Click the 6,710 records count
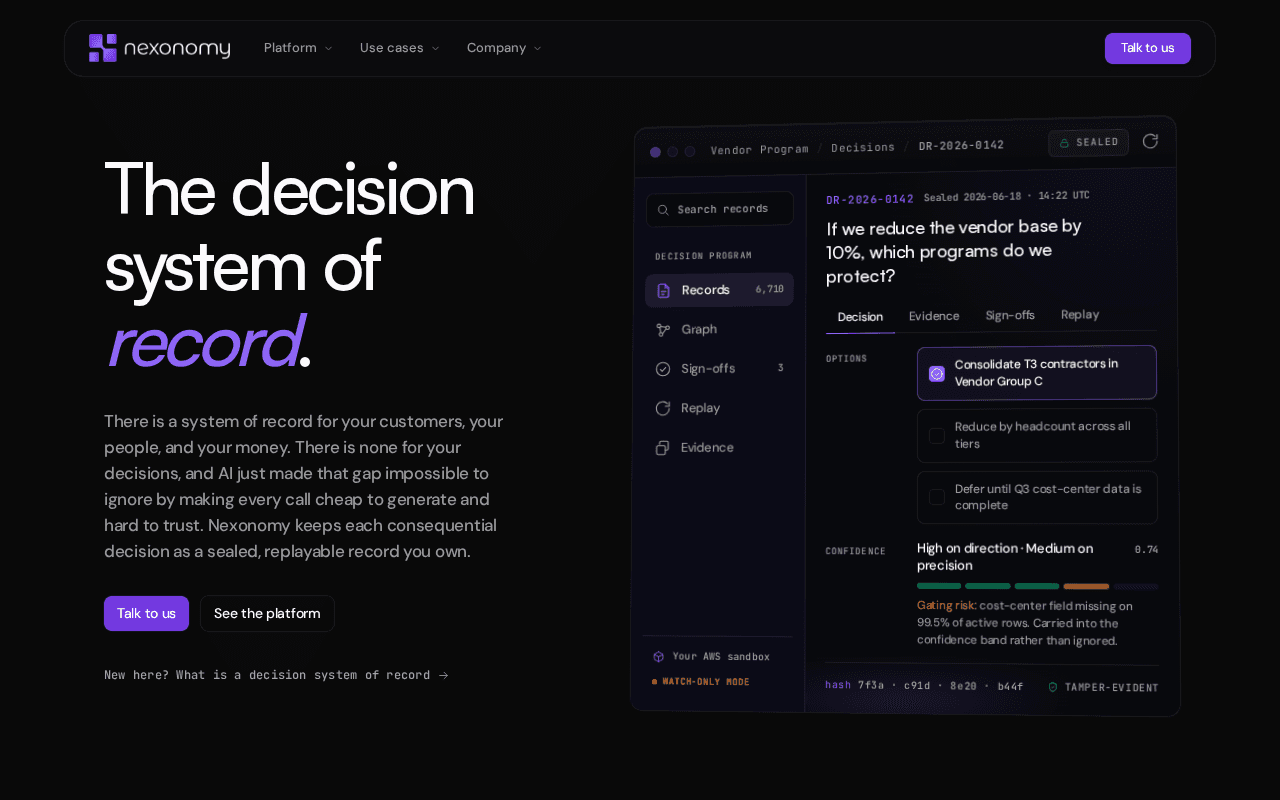Viewport: 1280px width, 800px height. (769, 289)
